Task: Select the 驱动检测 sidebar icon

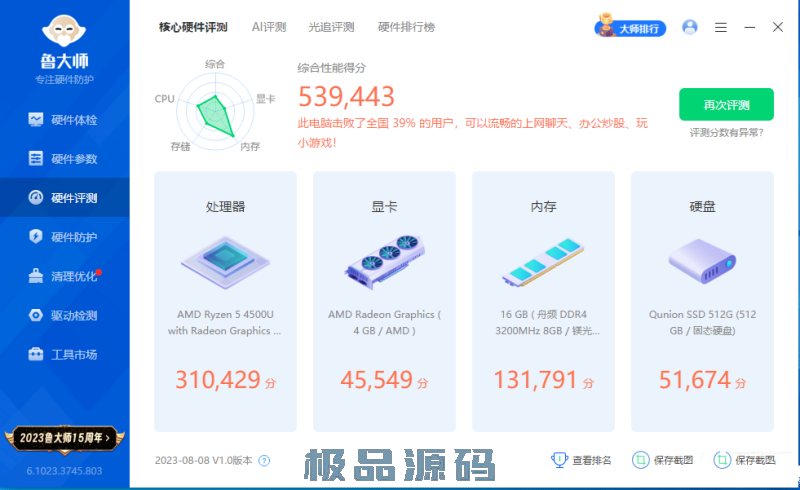Action: tap(36, 315)
